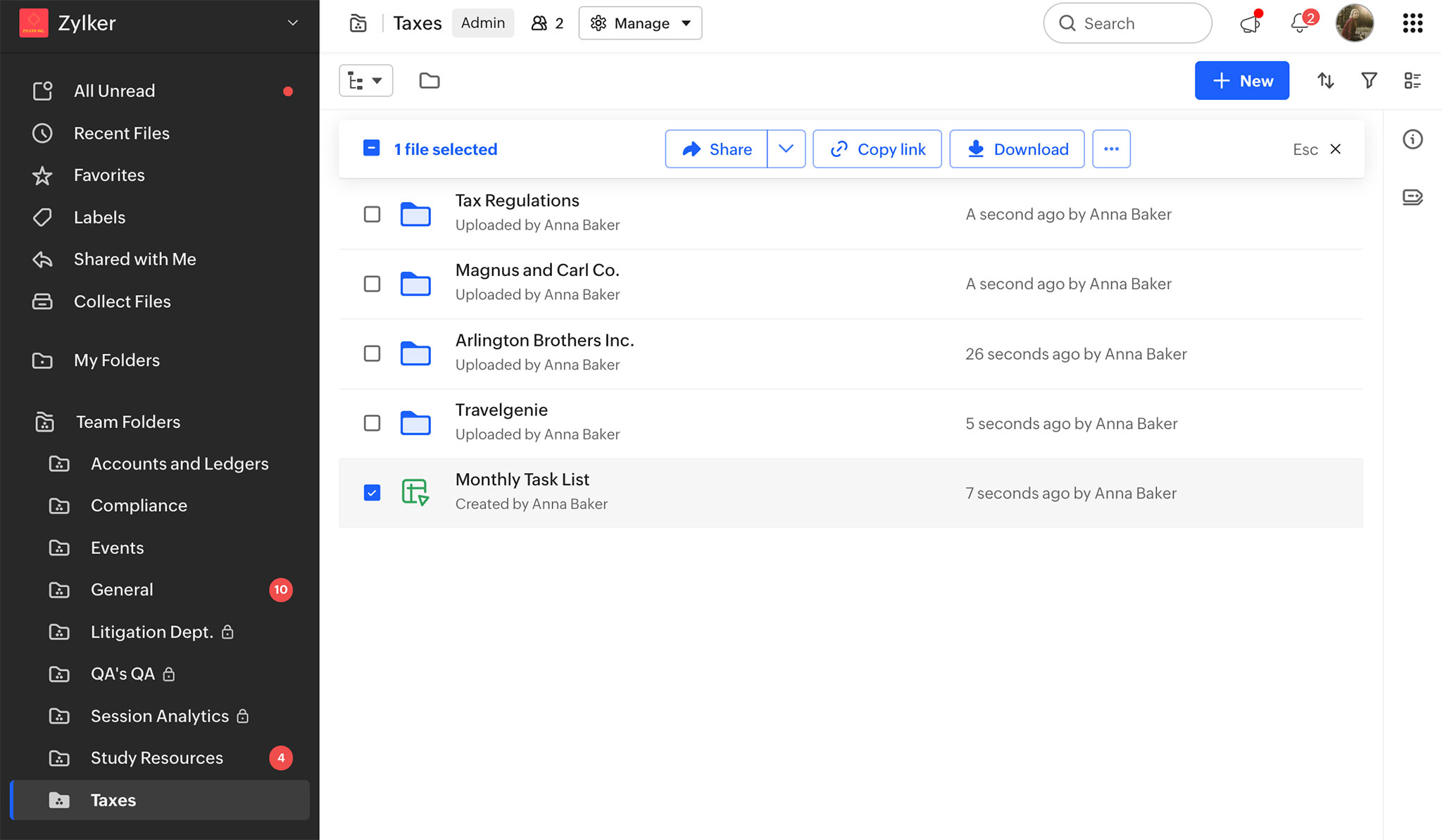
Task: Go to the Compliance team folder
Action: [x=139, y=506]
